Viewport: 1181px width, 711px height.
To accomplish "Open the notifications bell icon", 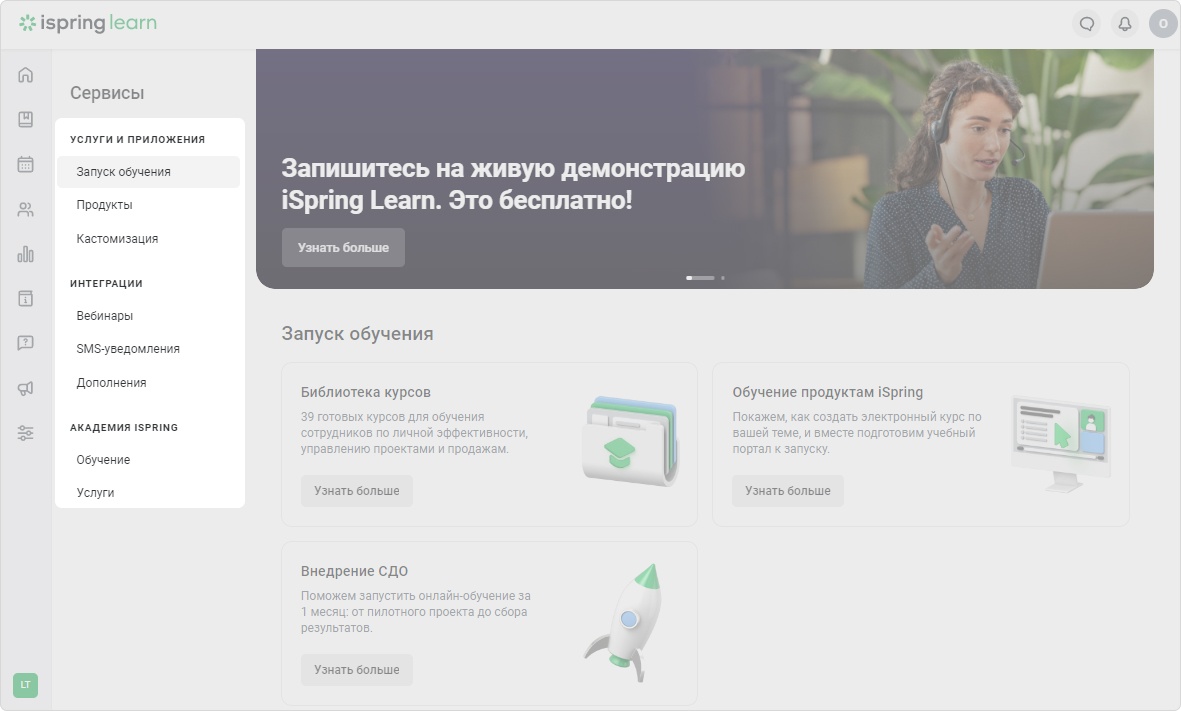I will (1125, 24).
